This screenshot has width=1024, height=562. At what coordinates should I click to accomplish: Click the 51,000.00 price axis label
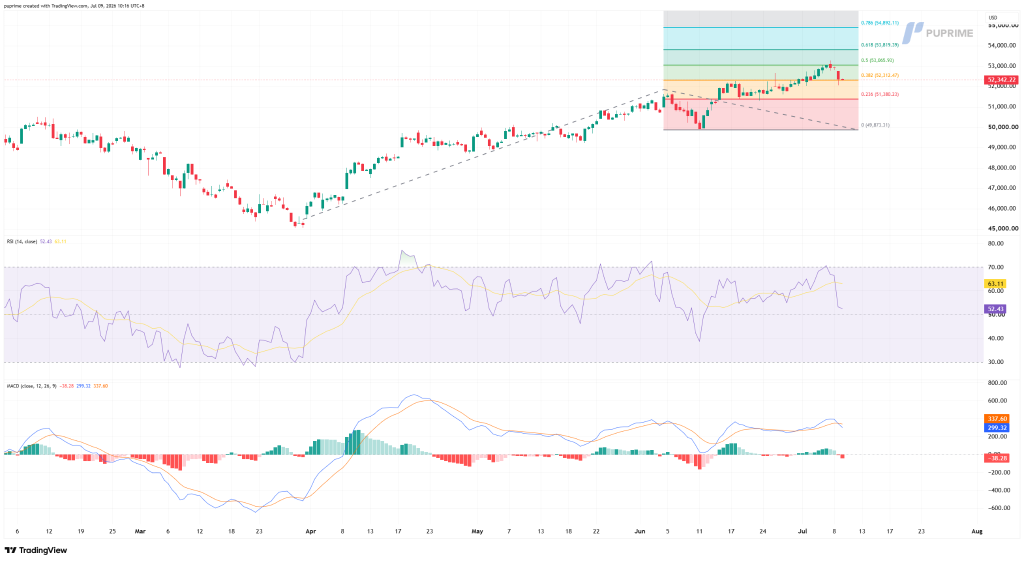coord(1002,106)
